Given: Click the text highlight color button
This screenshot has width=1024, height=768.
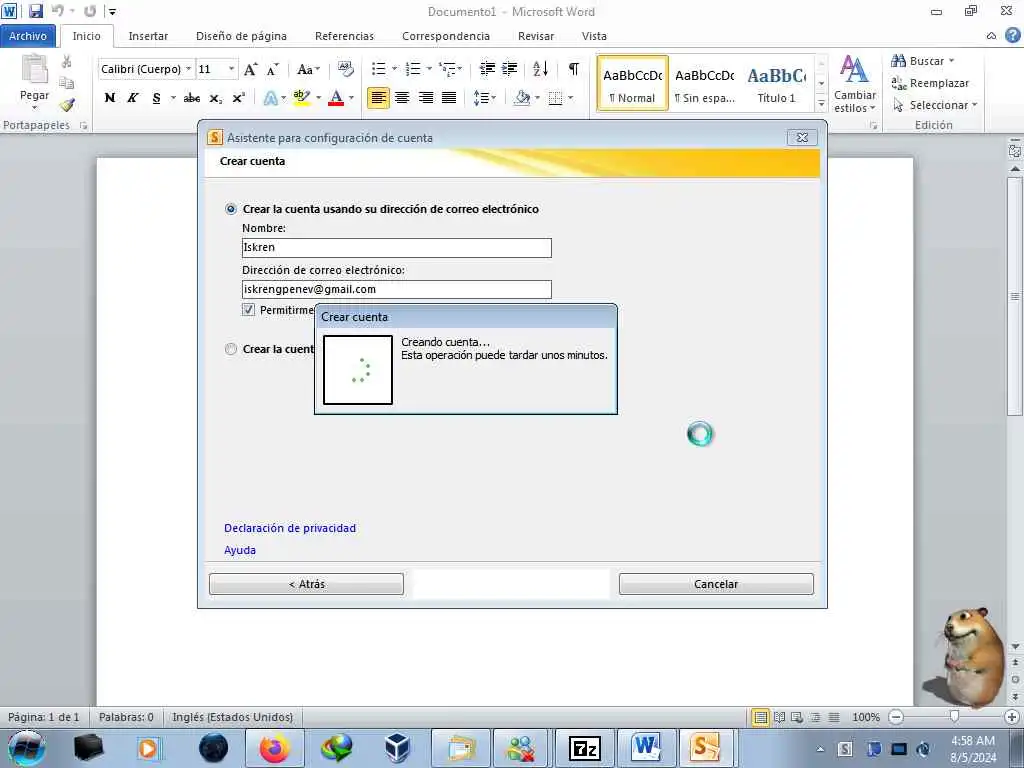Looking at the screenshot, I should click(301, 98).
